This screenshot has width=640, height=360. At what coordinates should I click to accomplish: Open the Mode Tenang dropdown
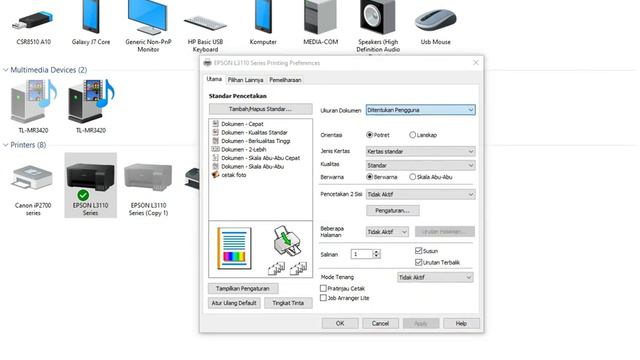click(x=435, y=277)
